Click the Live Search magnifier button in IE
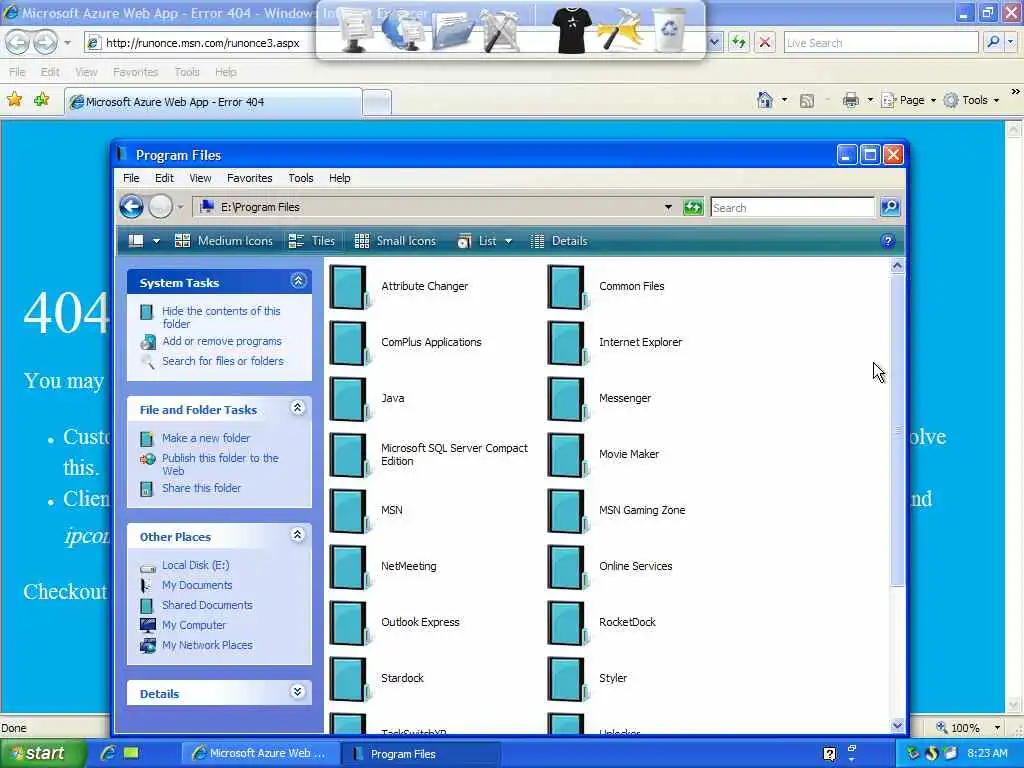This screenshot has width=1024, height=768. [993, 42]
